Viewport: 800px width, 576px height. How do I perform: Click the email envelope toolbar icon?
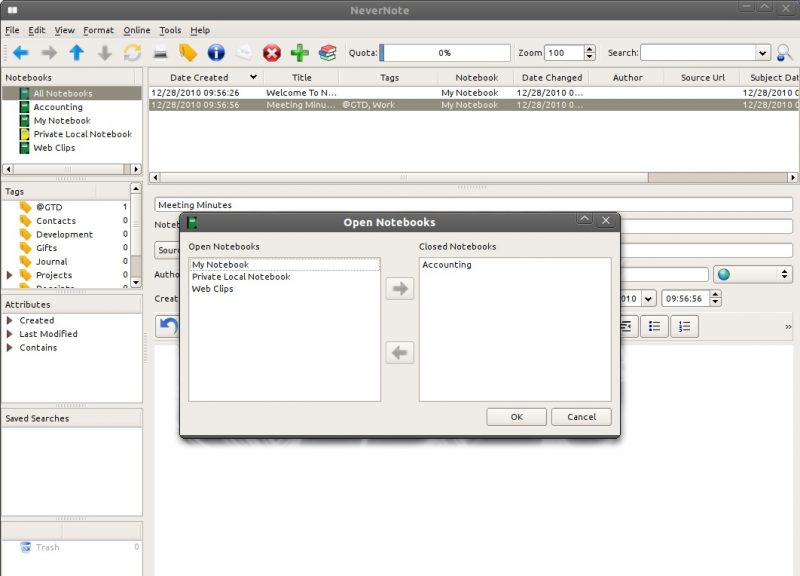point(244,53)
